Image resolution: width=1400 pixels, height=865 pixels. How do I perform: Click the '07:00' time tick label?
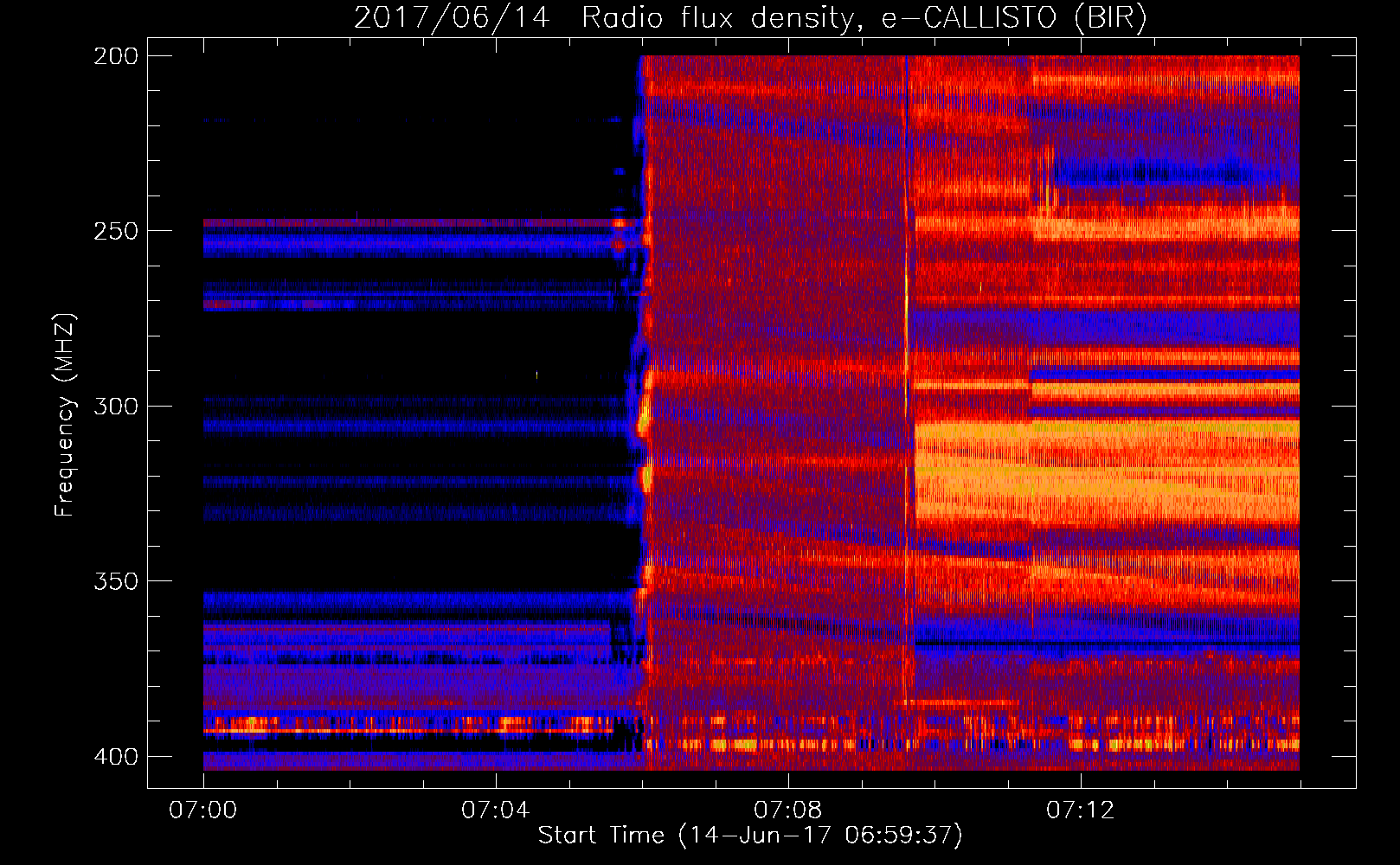pyautogui.click(x=202, y=811)
